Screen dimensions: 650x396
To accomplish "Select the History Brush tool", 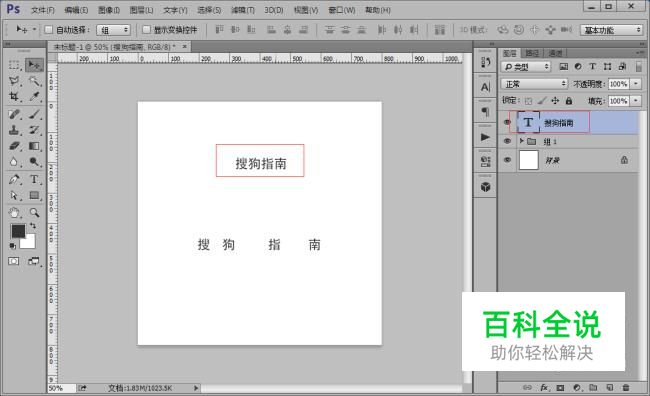I will coord(34,130).
